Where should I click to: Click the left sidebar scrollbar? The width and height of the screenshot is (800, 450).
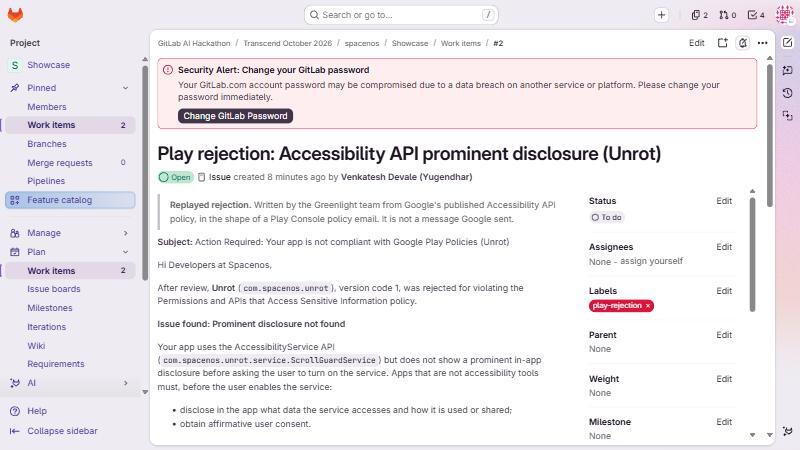[145, 173]
